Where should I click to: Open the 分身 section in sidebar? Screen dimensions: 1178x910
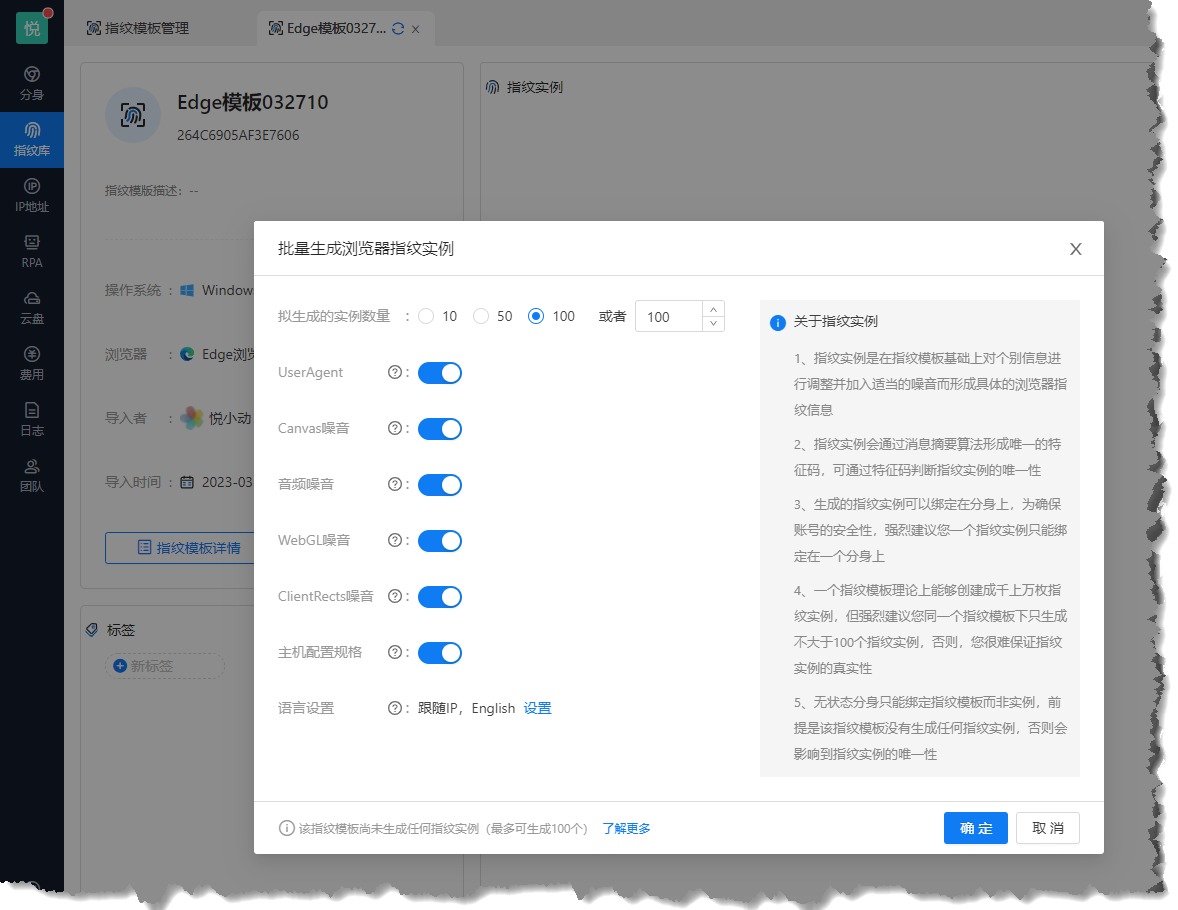tap(32, 83)
